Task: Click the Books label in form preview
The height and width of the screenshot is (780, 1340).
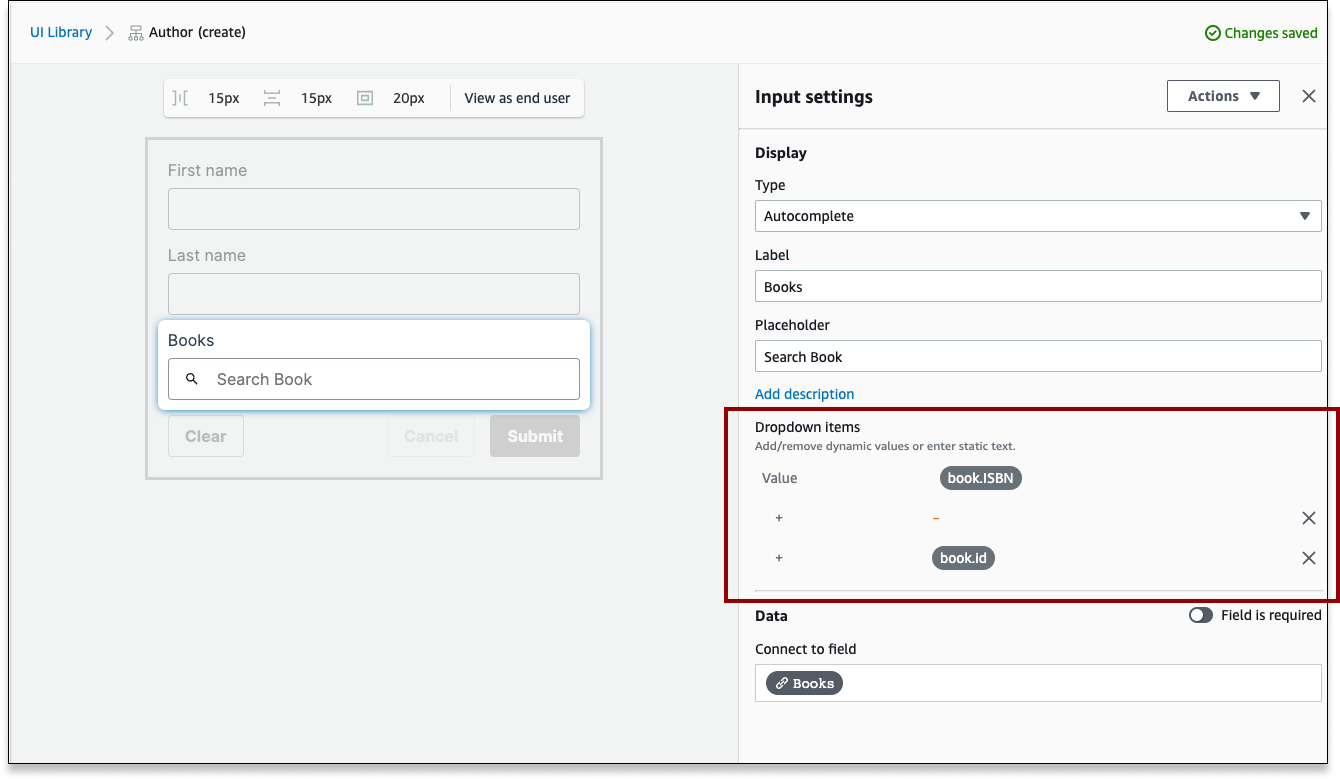Action: tap(191, 340)
